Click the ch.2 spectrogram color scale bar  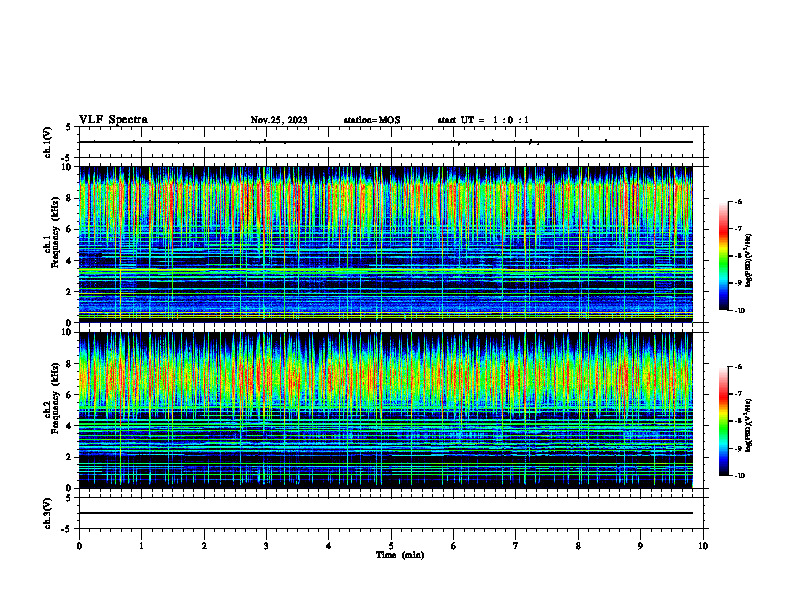723,421
